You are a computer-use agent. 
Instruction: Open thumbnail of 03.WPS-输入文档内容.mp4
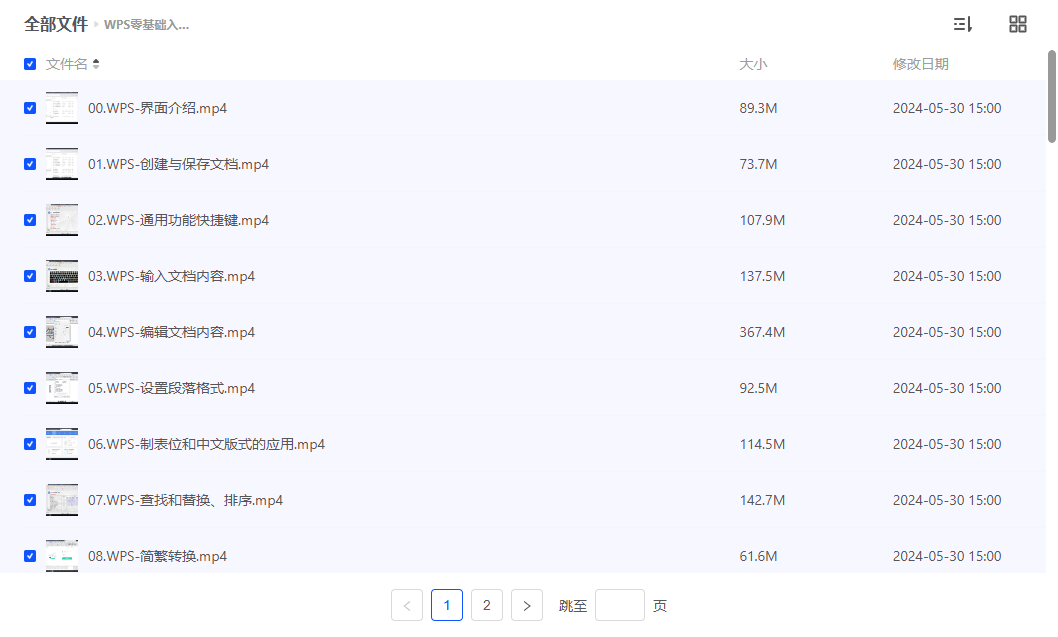click(x=62, y=276)
